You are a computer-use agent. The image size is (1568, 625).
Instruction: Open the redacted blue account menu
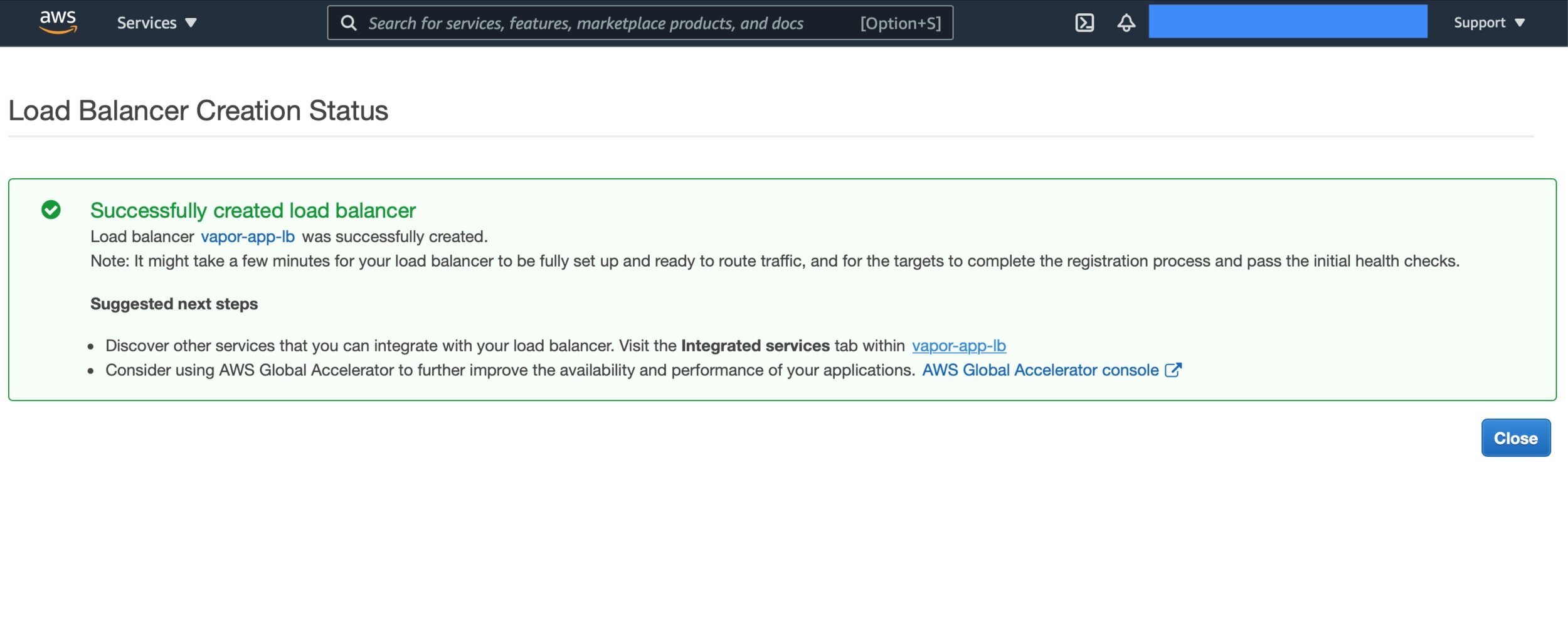coord(1287,22)
